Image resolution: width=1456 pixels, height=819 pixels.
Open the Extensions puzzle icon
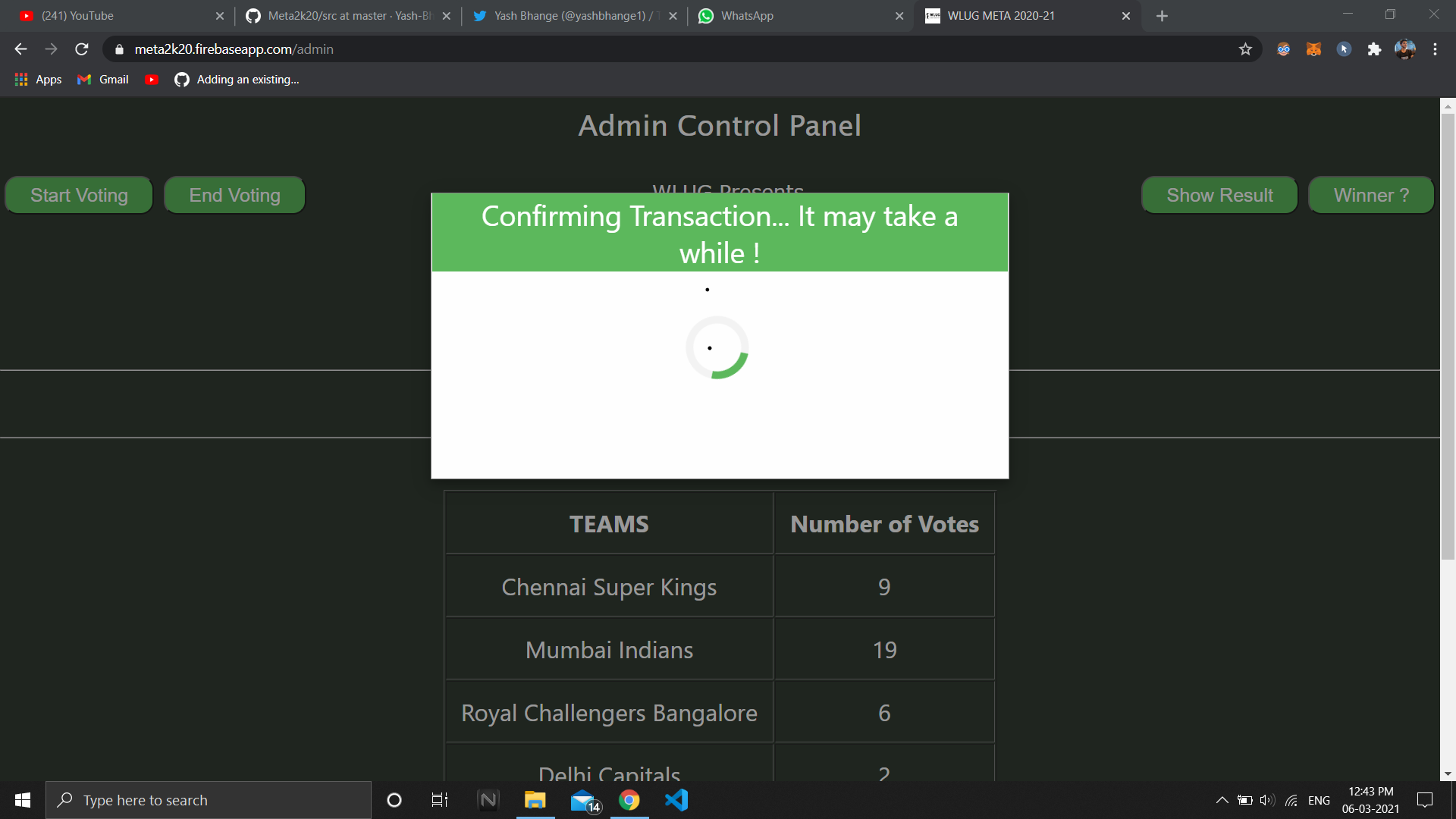[x=1374, y=49]
